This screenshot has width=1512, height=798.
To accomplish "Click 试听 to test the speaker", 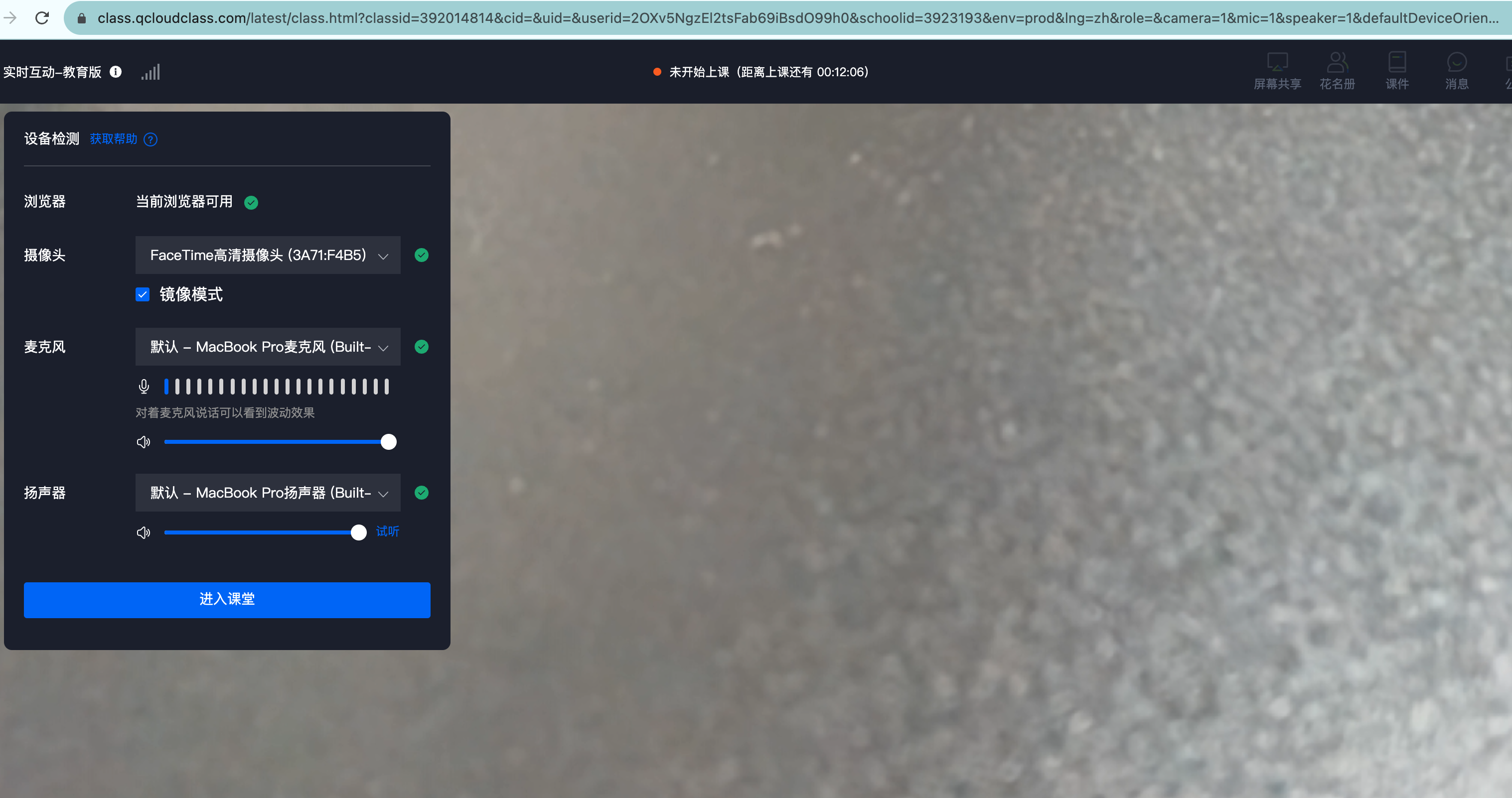I will pos(387,532).
